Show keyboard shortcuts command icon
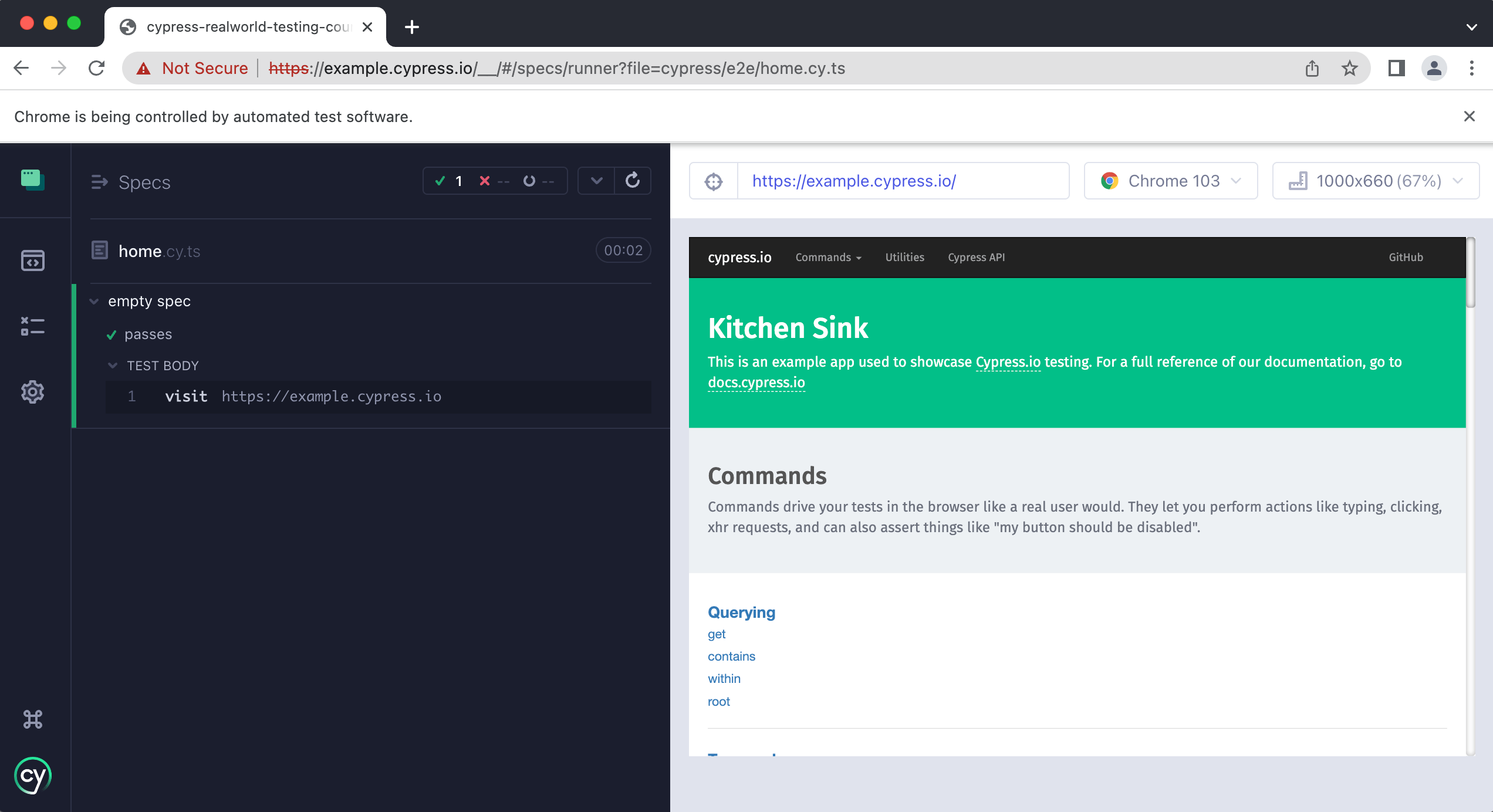This screenshot has height=812, width=1493. pos(33,719)
